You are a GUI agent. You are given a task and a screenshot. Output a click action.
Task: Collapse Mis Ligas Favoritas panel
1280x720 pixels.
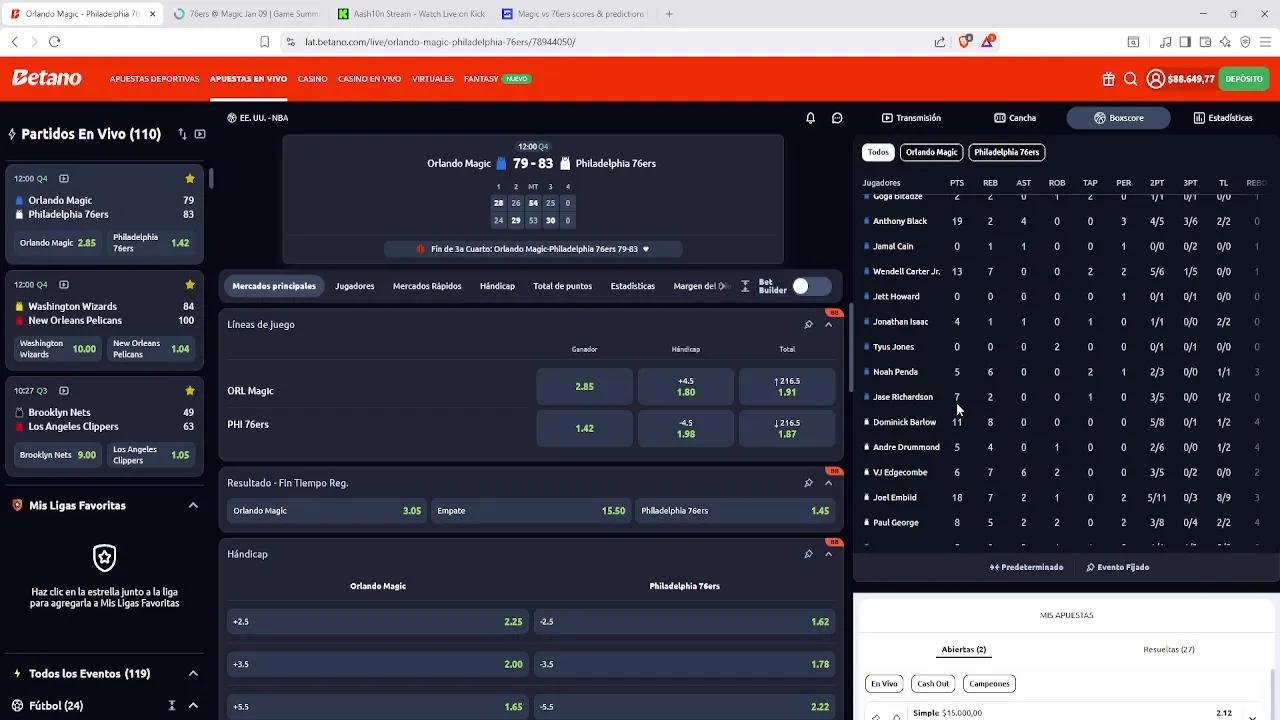[x=193, y=506]
